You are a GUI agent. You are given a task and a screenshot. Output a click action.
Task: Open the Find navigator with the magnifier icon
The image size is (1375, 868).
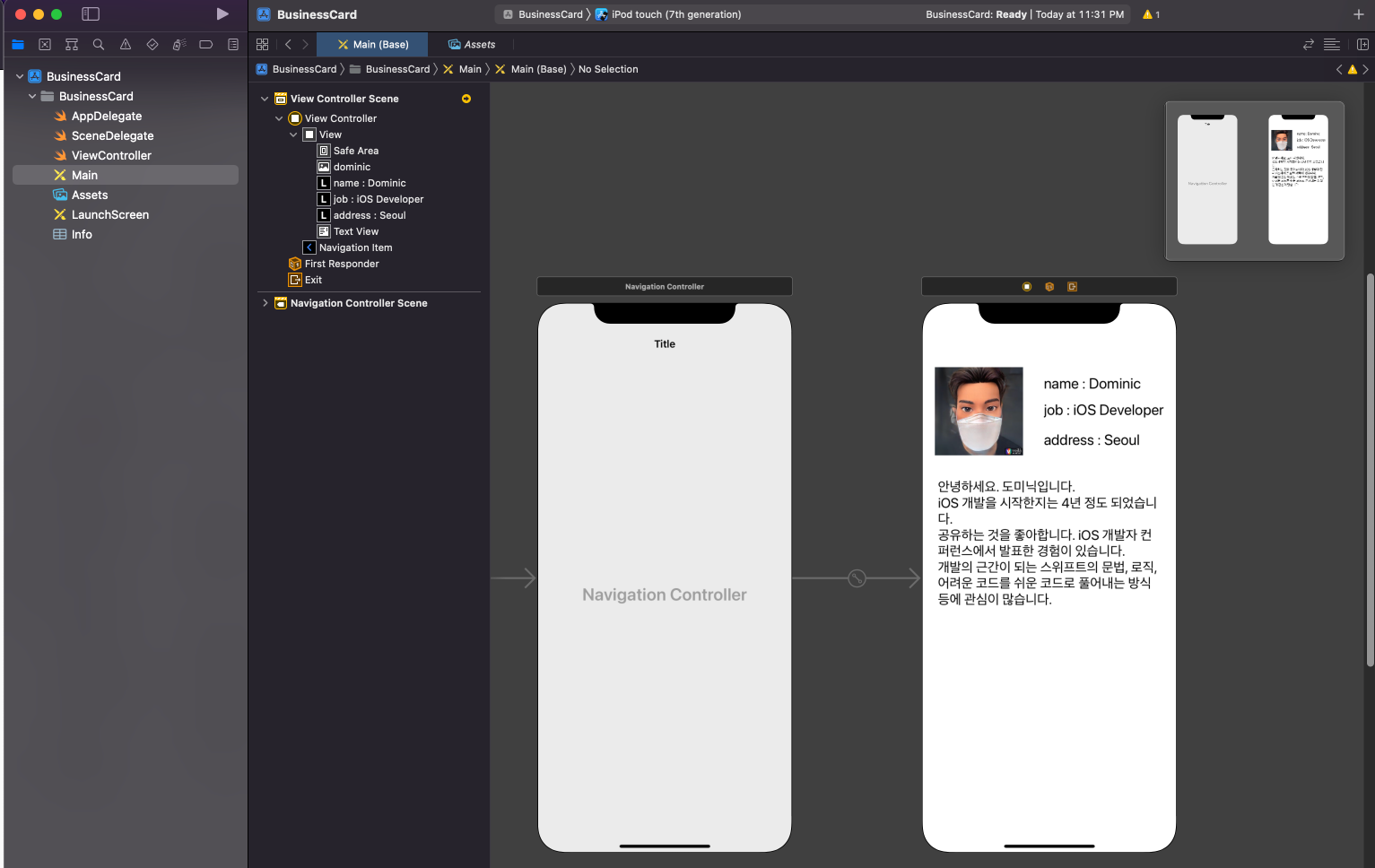coord(99,44)
